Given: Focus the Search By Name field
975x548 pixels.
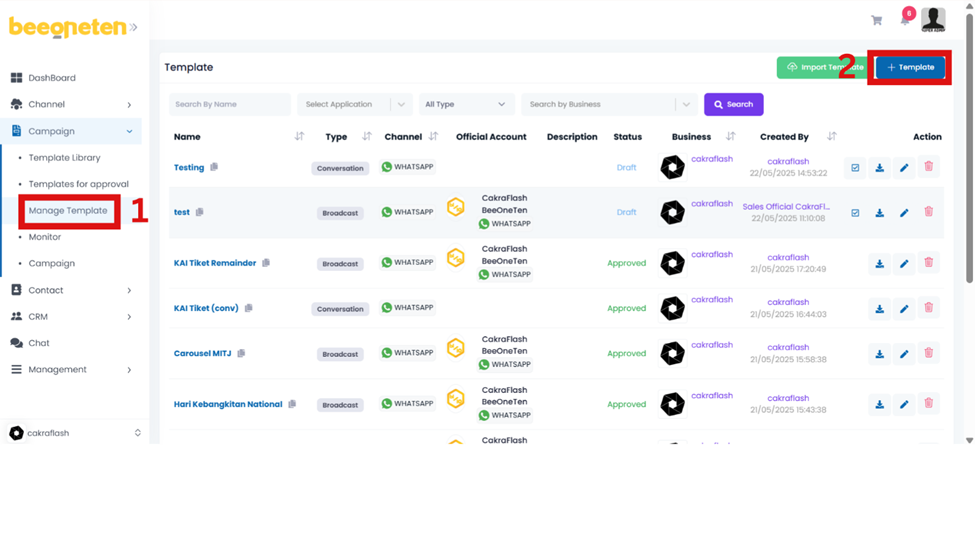Looking at the screenshot, I should 229,104.
